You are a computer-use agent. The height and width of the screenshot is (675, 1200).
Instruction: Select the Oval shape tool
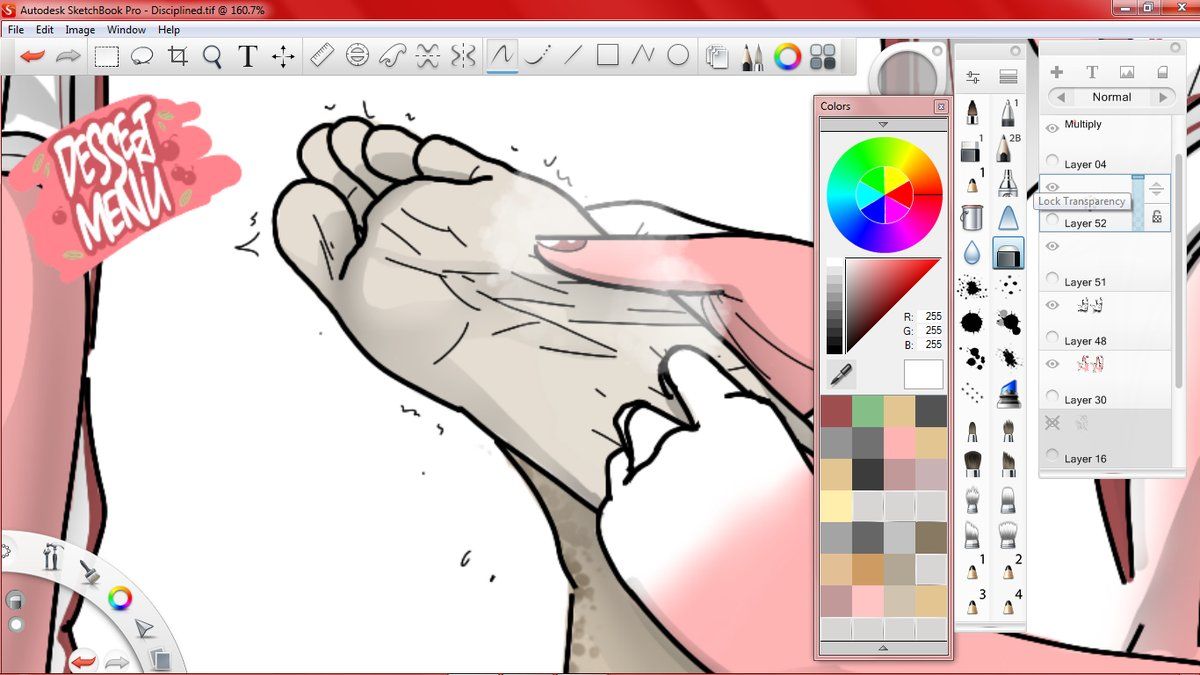[x=678, y=56]
